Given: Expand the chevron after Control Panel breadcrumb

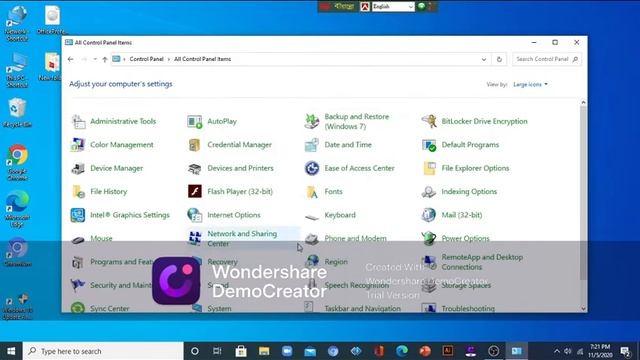Looking at the screenshot, I should [169, 59].
